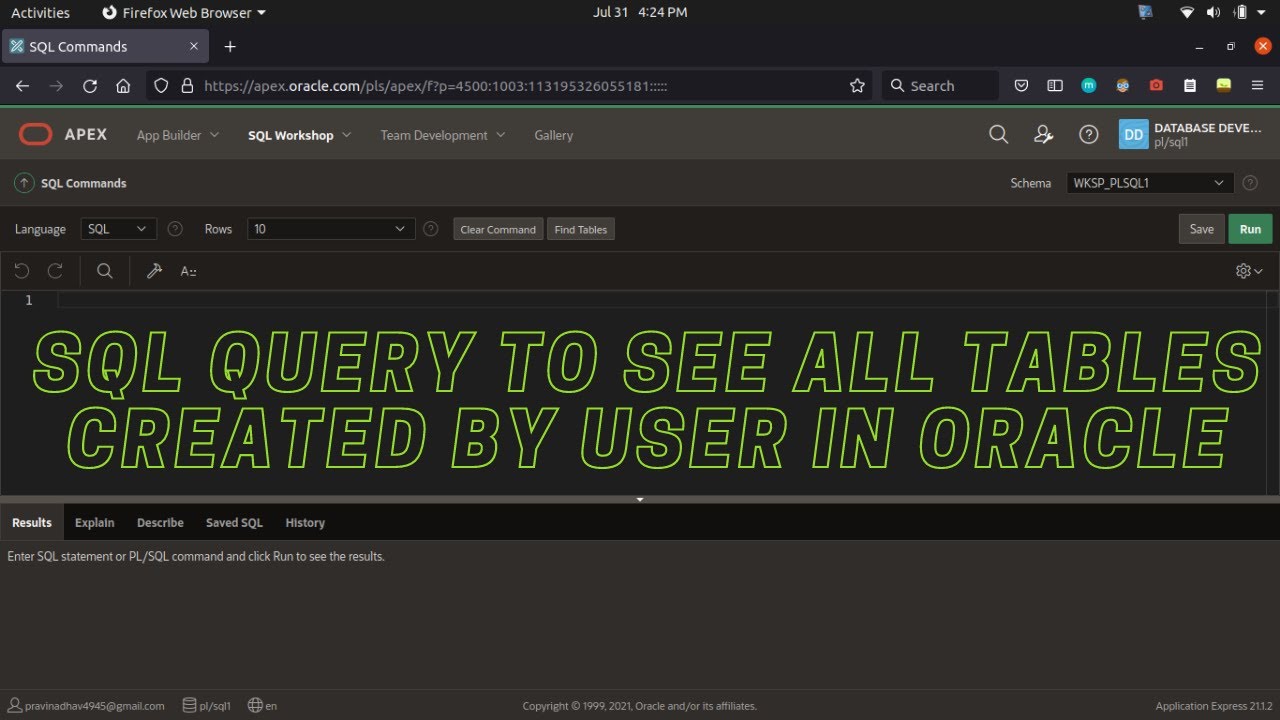Click Activities in the top bar
Image resolution: width=1280 pixels, height=720 pixels.
[x=40, y=13]
